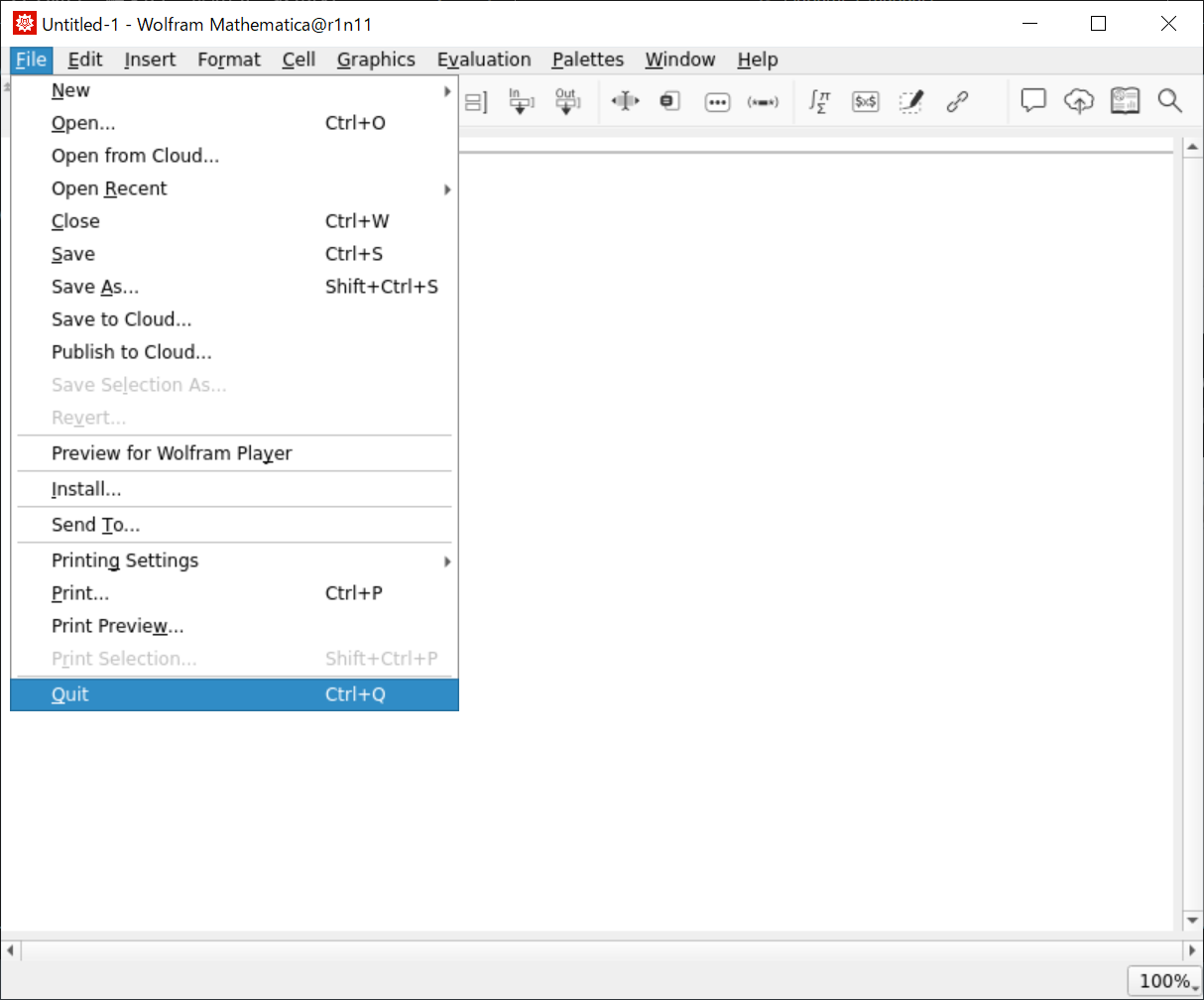Open the magnification 100% dropdown
The height and width of the screenshot is (1000, 1204).
coord(1164,981)
